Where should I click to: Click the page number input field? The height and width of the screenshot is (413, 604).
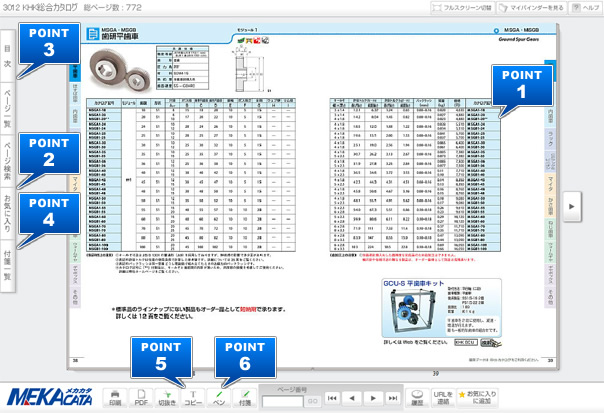tap(282, 401)
